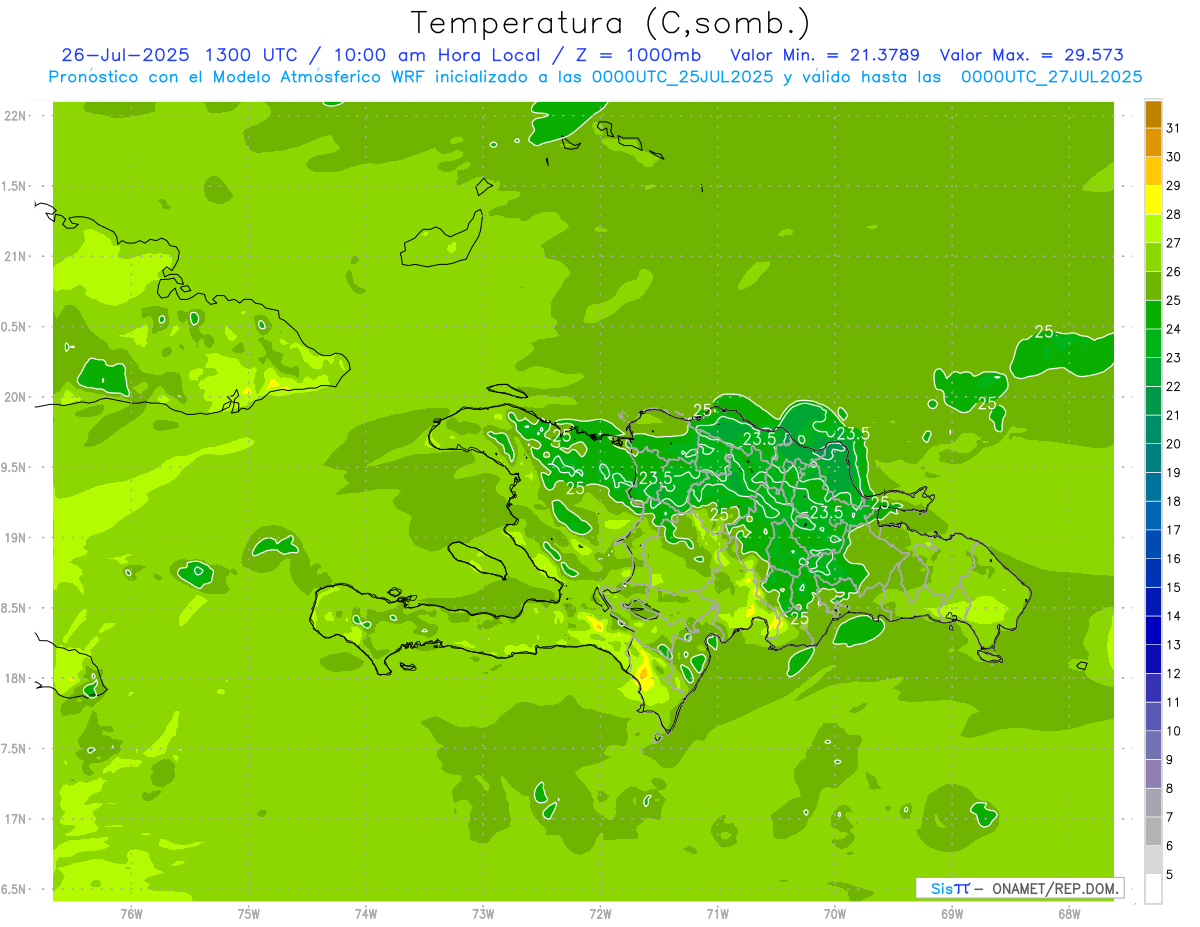Click the colorbar label '14'

pyautogui.click(x=1173, y=616)
